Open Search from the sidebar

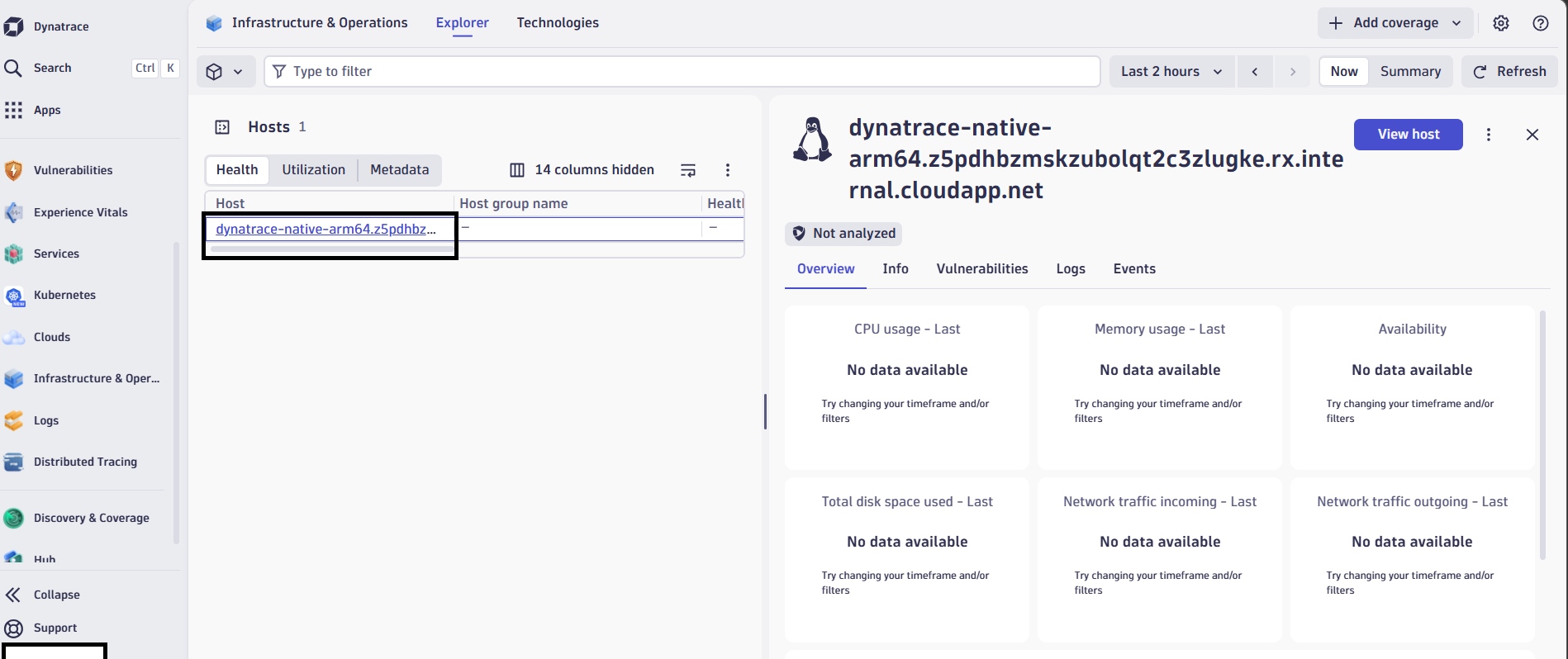[x=52, y=68]
